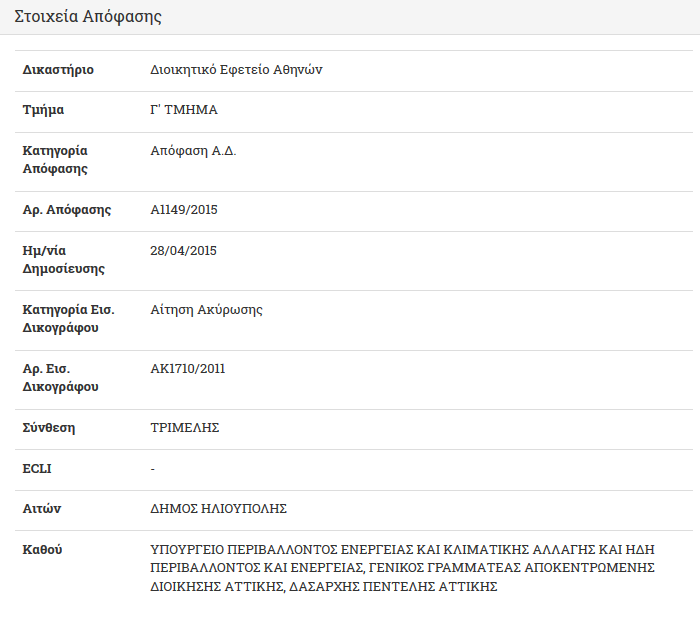Screen dimensions: 700x626
Task: Click the Κατηγορία Εισ. Δικογράφου label
Action: point(69,319)
